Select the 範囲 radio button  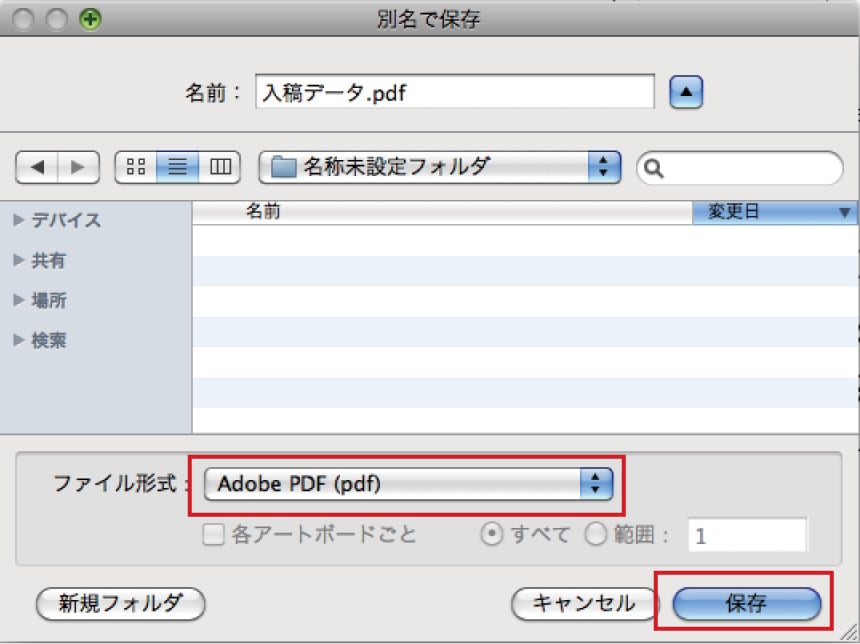(596, 535)
